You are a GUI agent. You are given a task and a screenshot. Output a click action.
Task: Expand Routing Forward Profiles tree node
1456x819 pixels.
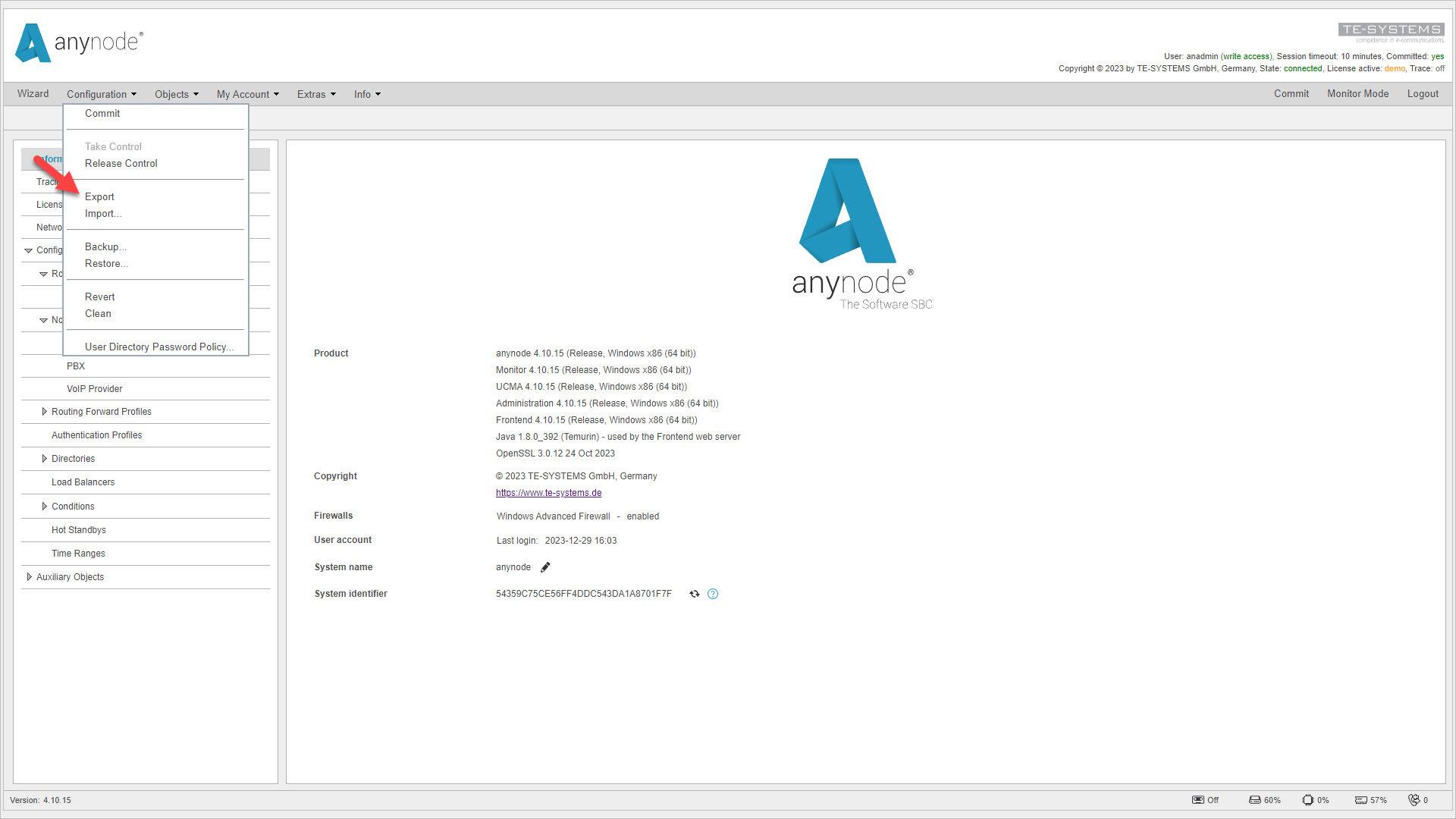coord(44,412)
